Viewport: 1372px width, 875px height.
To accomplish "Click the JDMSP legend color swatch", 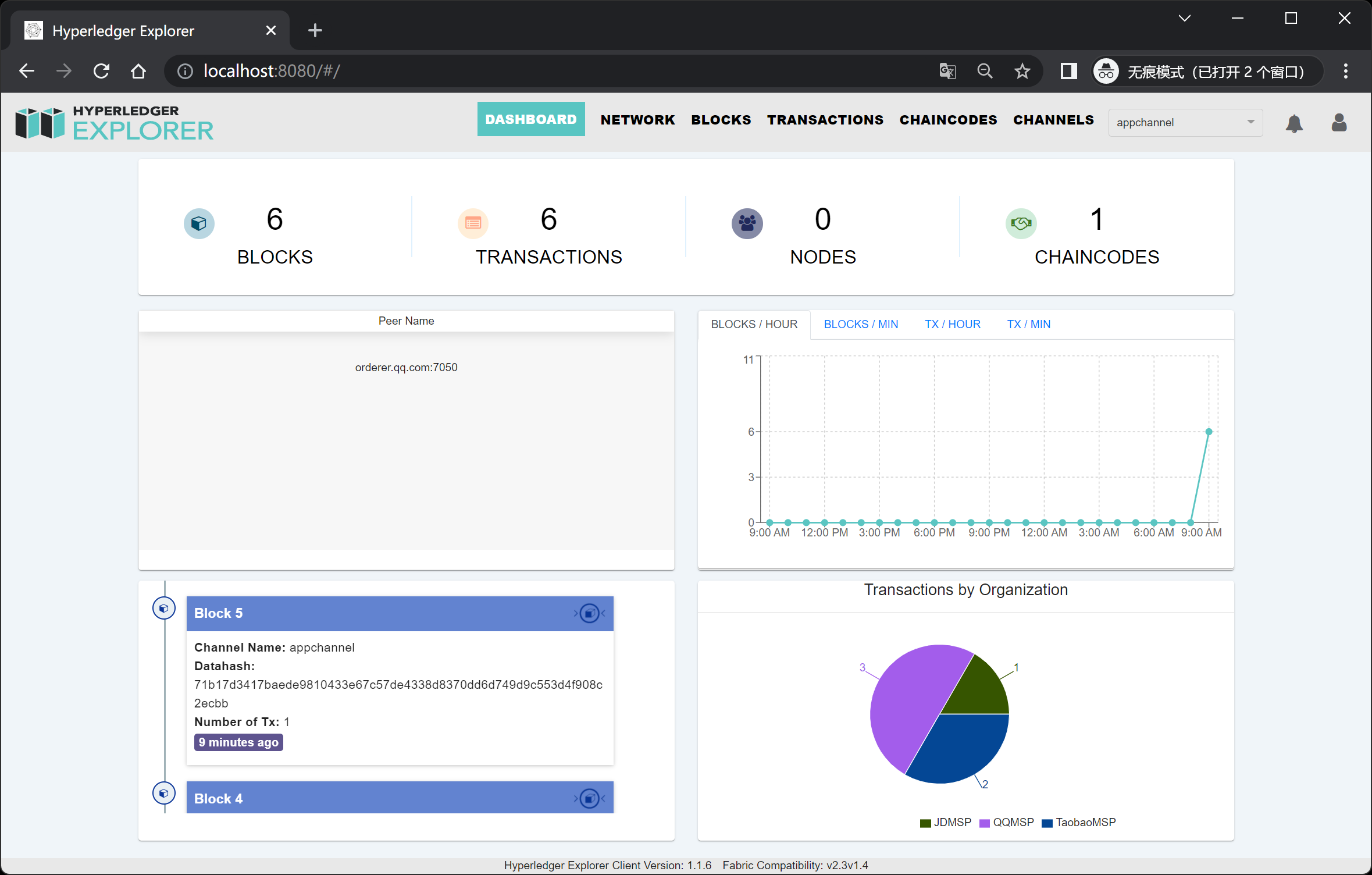I will pyautogui.click(x=925, y=823).
